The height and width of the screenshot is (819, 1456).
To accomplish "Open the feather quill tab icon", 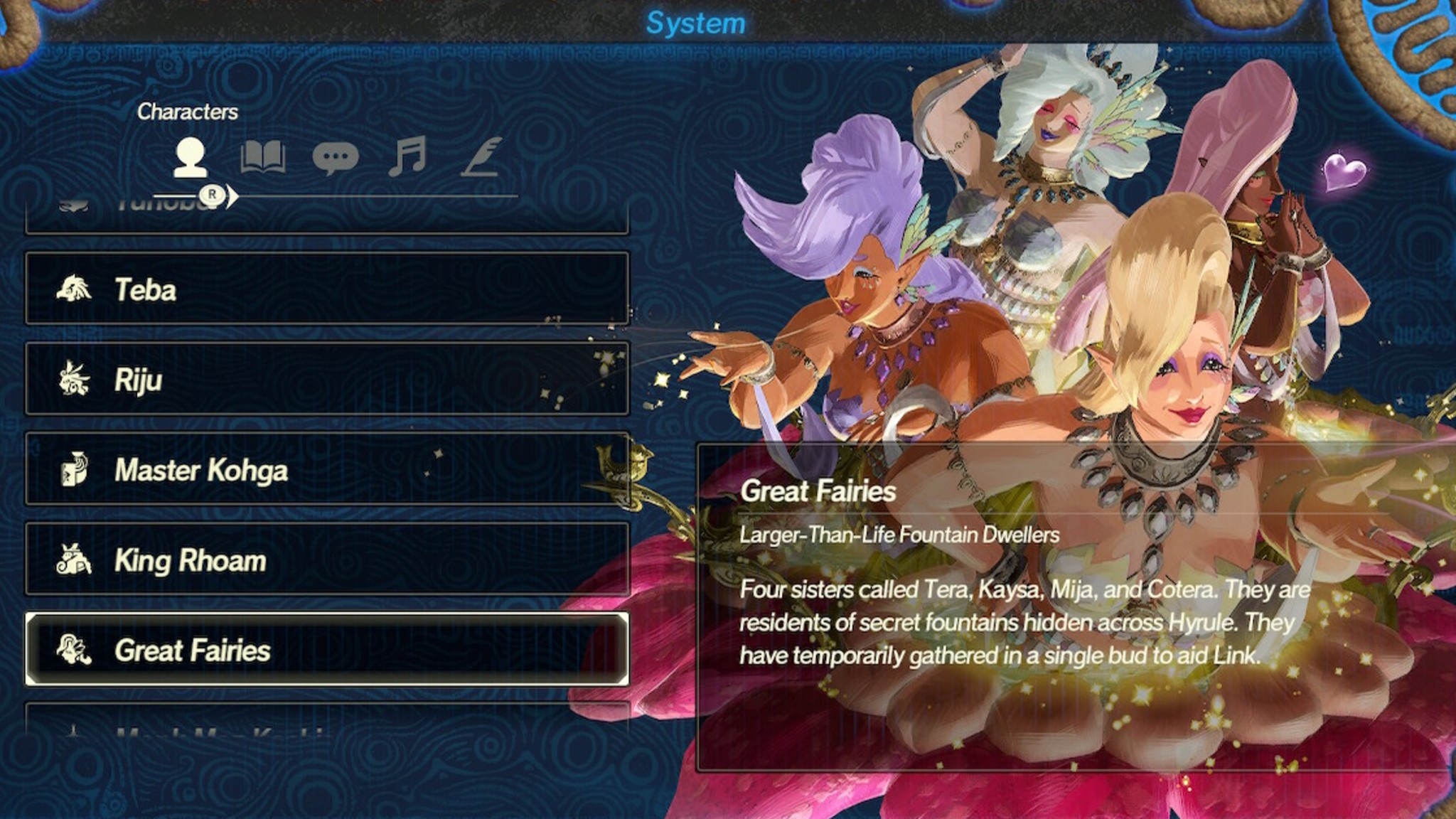I will pyautogui.click(x=483, y=156).
